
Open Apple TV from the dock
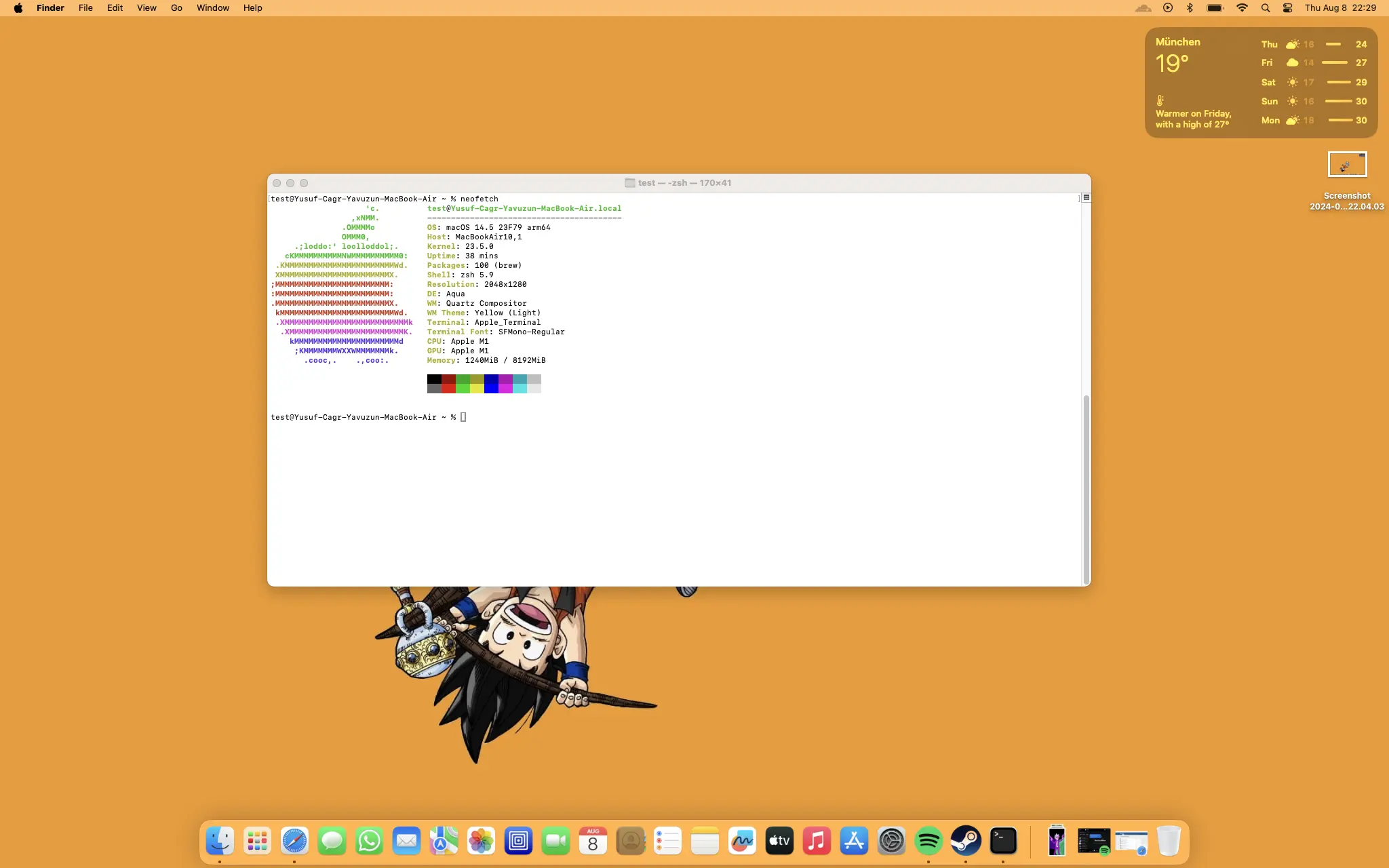tap(779, 841)
